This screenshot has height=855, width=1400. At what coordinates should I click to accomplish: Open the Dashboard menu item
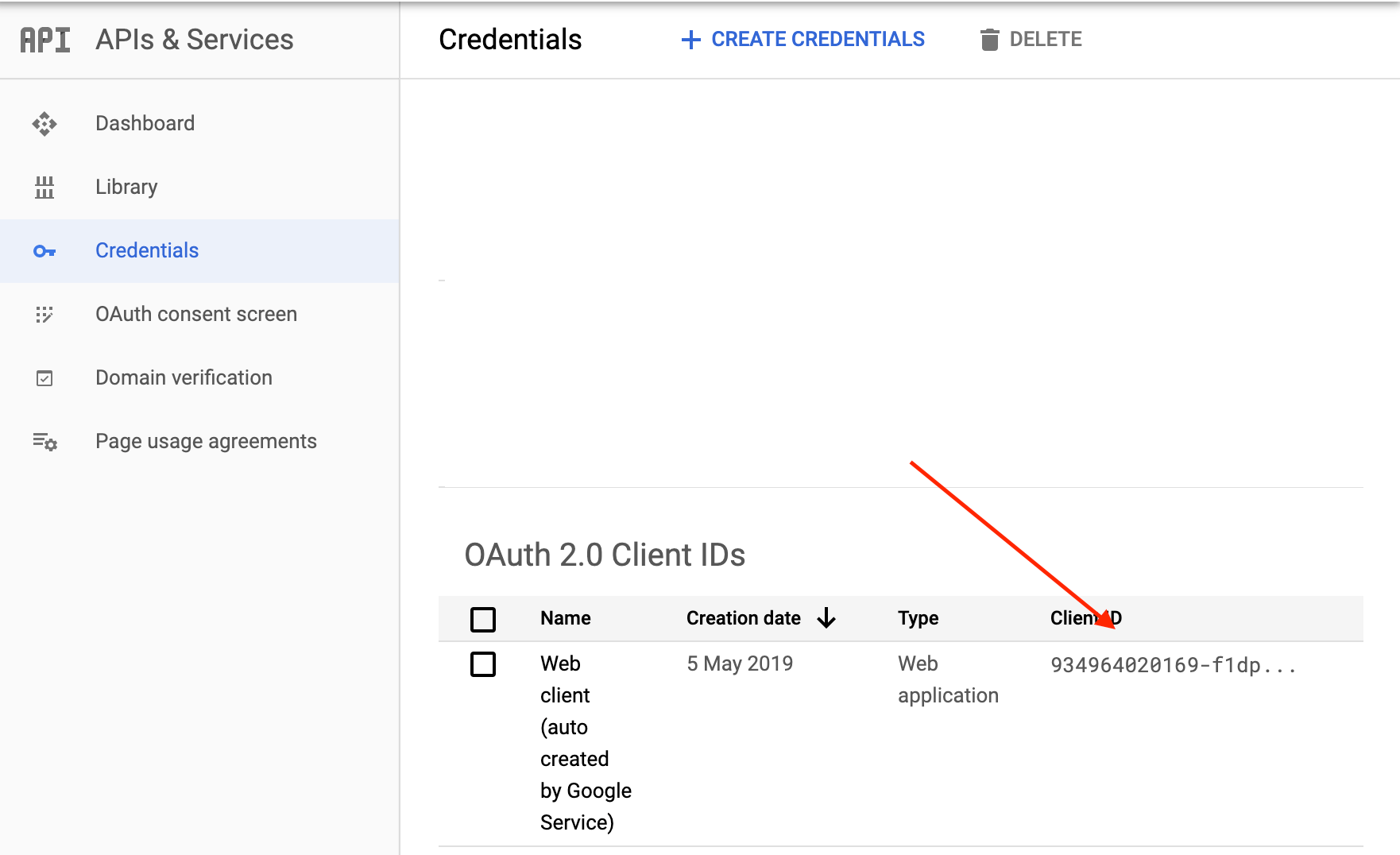pyautogui.click(x=145, y=123)
